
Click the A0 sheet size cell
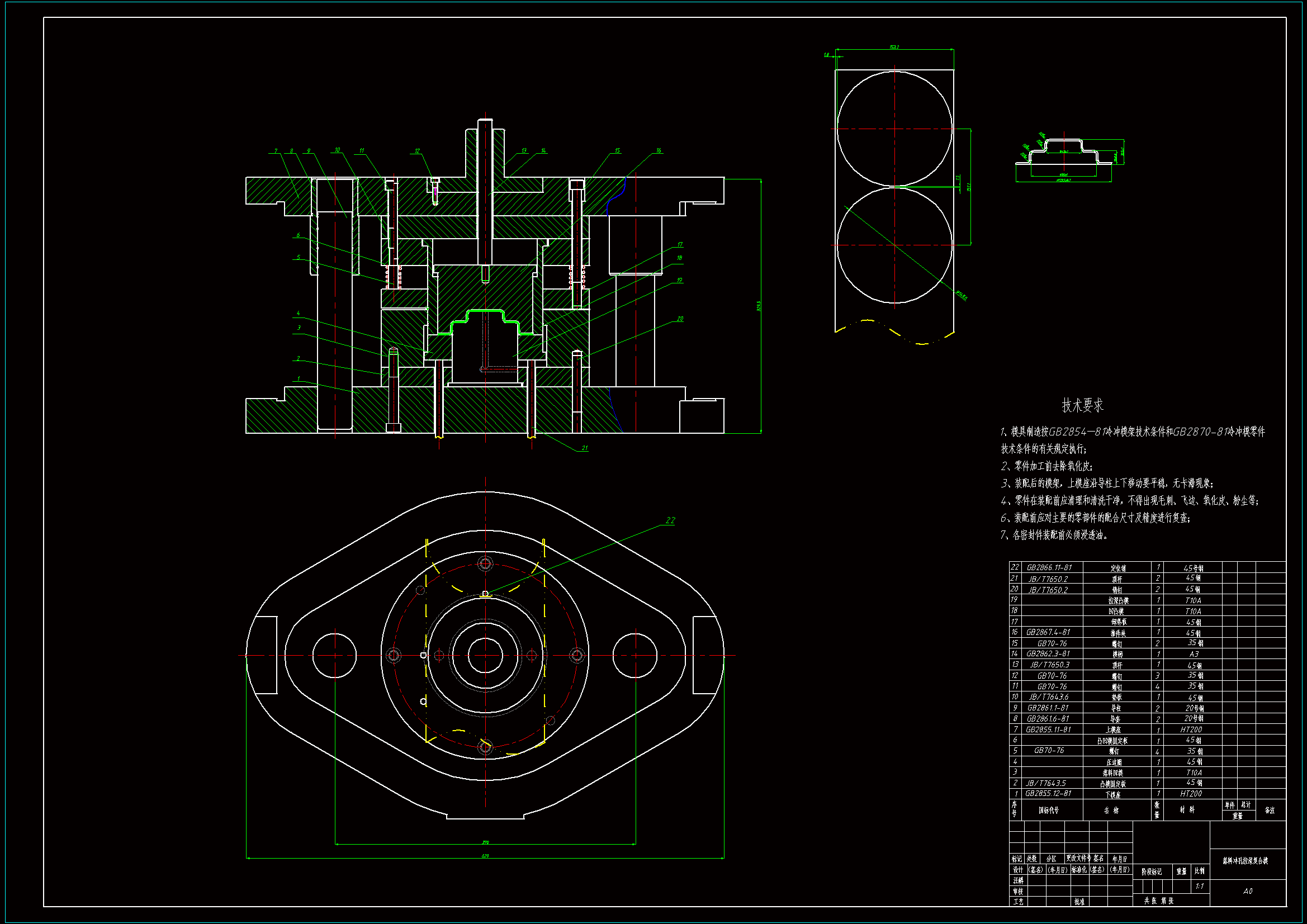[x=1247, y=891]
